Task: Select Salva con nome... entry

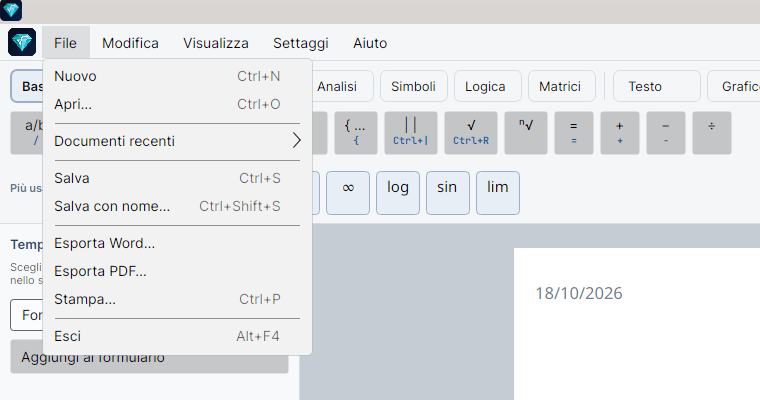Action: click(x=177, y=206)
